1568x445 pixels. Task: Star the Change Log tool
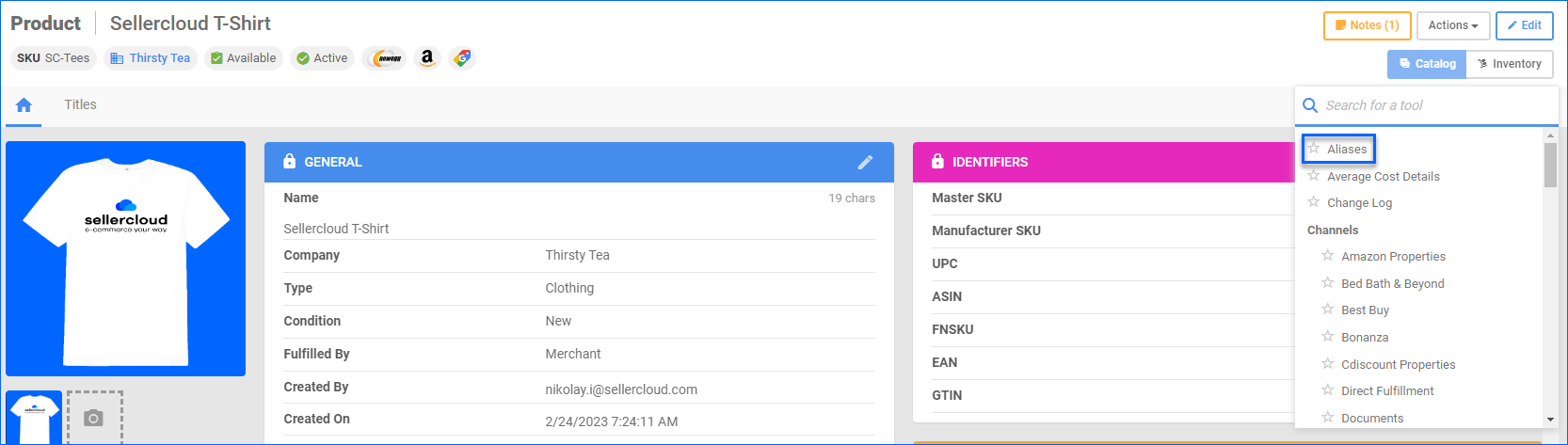pos(1314,202)
